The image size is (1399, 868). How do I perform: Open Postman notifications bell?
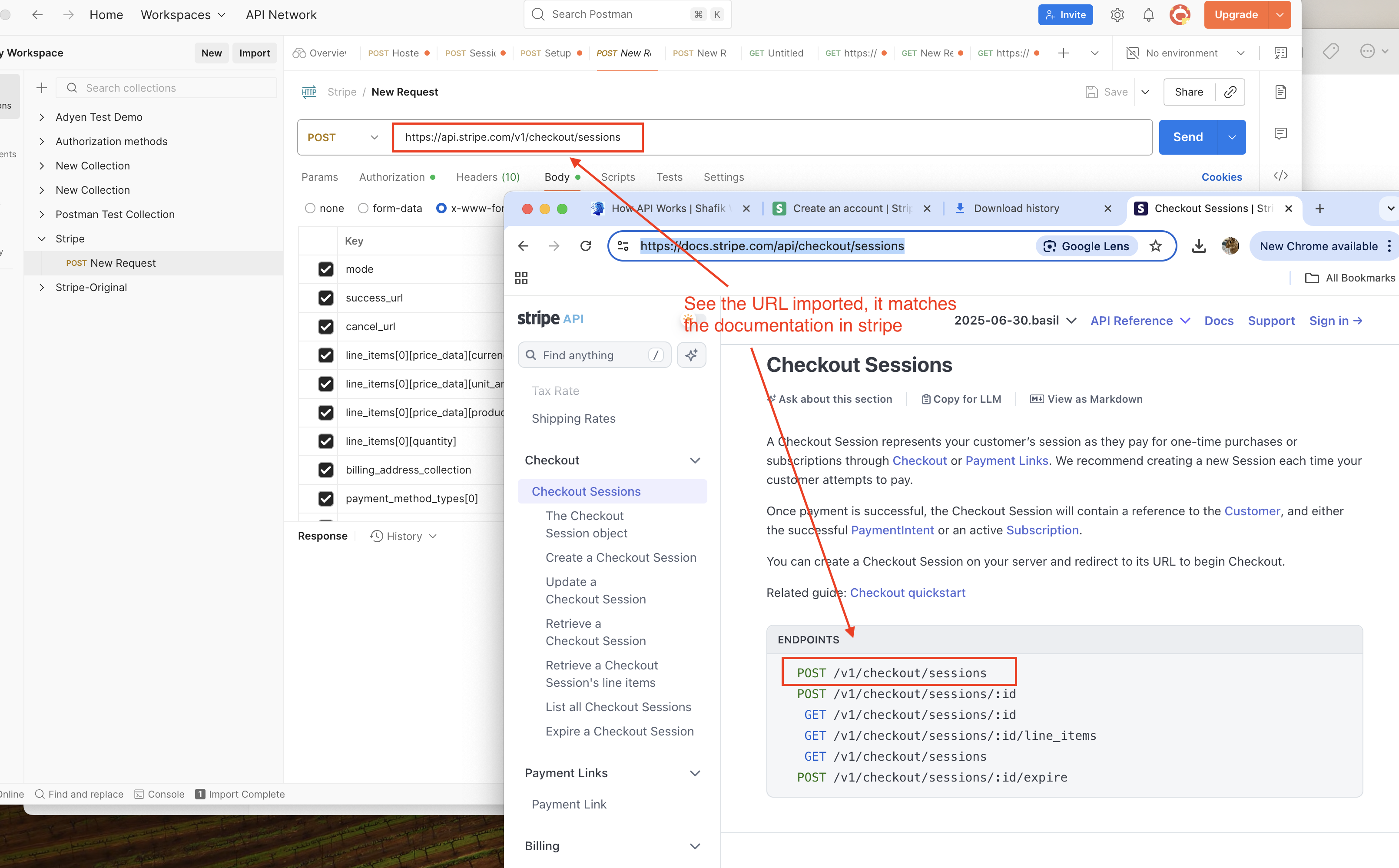(1148, 15)
